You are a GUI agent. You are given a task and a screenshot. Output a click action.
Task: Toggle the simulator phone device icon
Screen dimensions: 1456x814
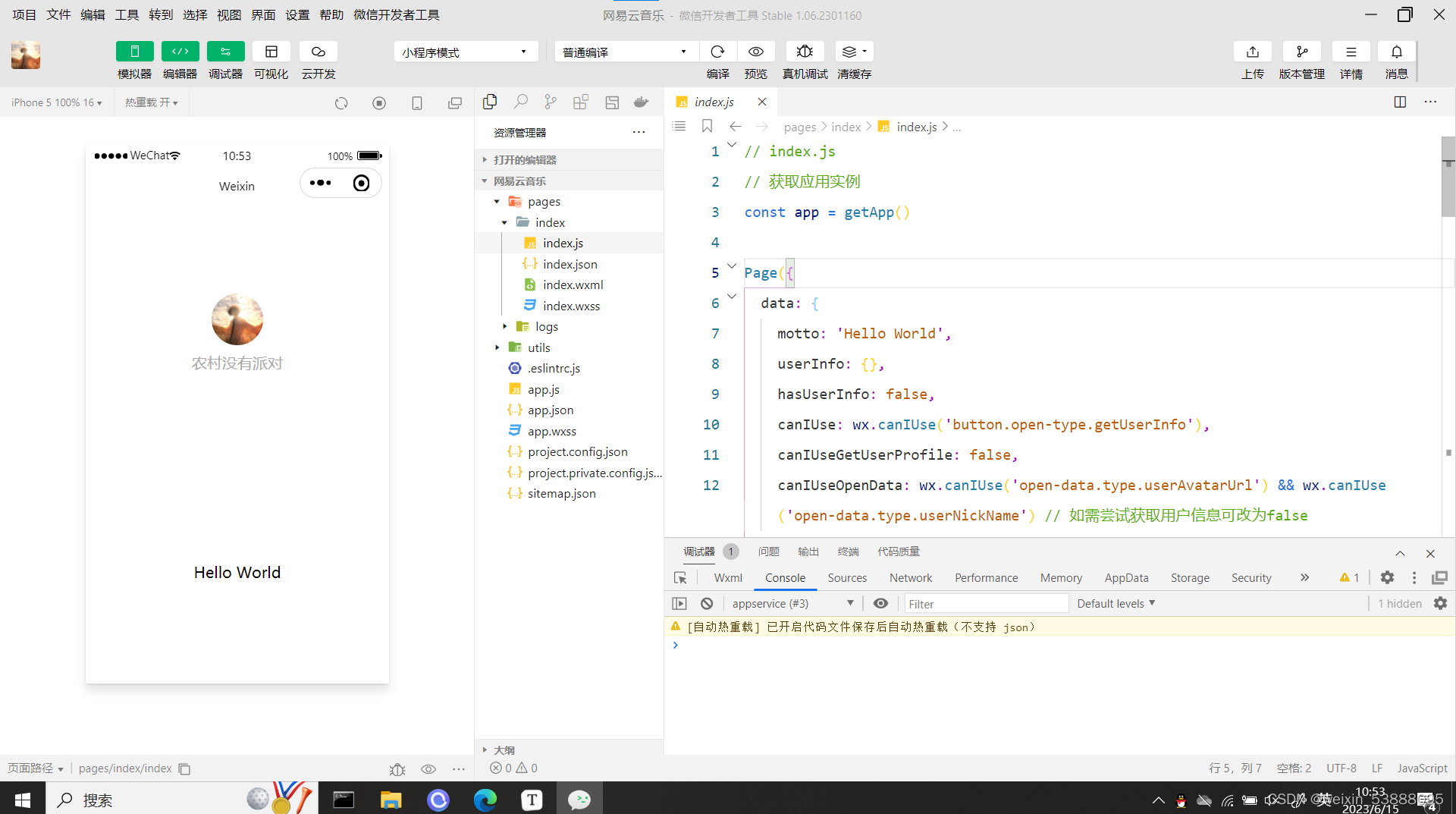pyautogui.click(x=417, y=103)
